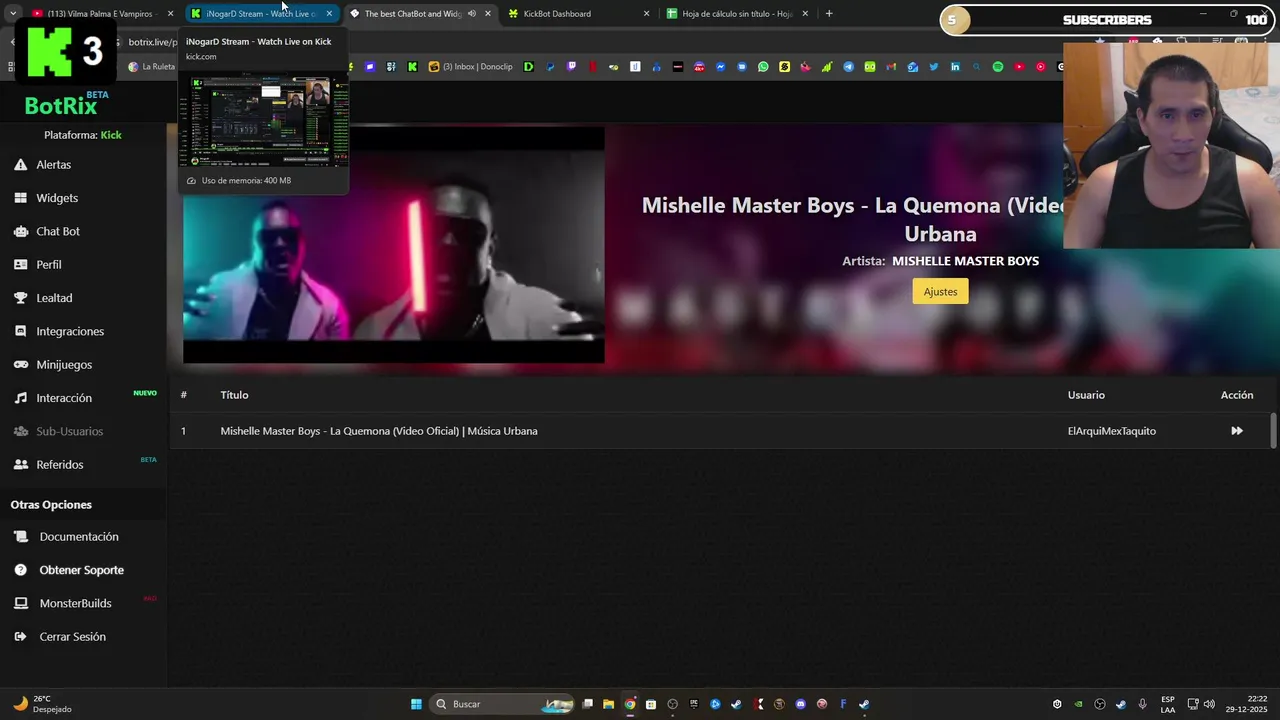This screenshot has height=720, width=1280.
Task: Select the queued song title row text
Action: point(379,431)
